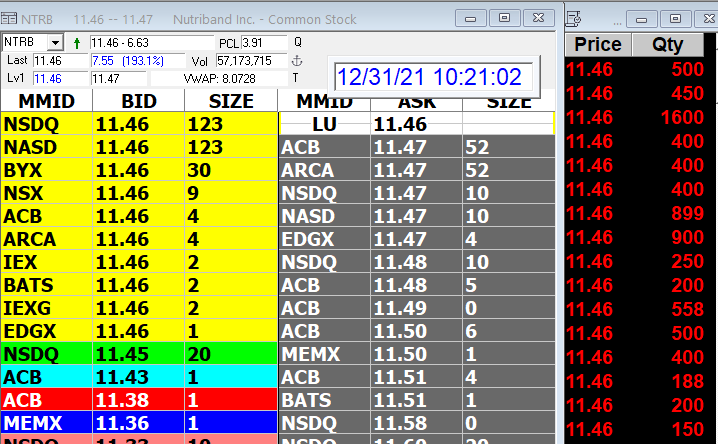Viewport: 718px width, 444px height.
Task: Select the ARCA 11.46 bid row
Action: click(139, 239)
